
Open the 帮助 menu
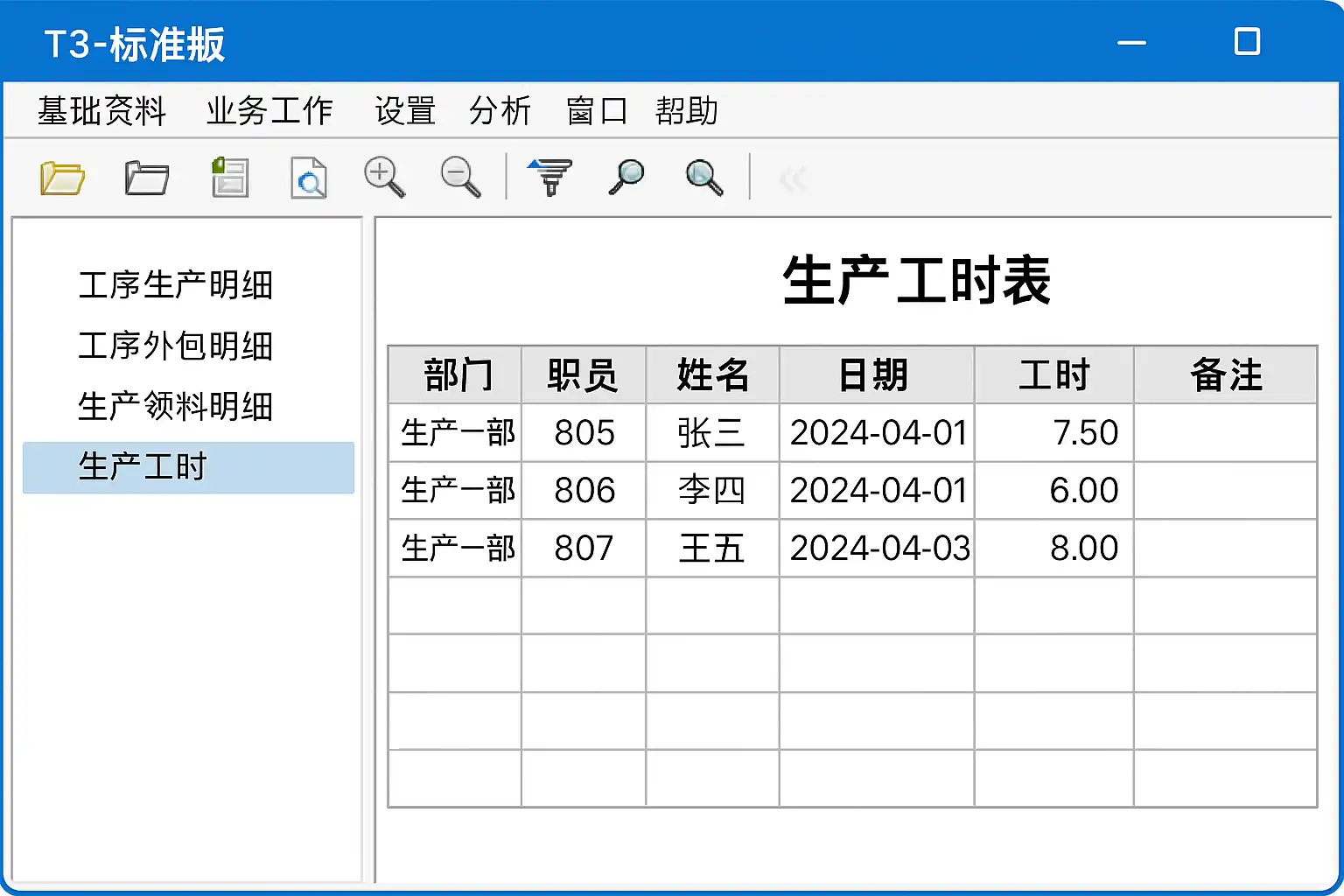(687, 111)
